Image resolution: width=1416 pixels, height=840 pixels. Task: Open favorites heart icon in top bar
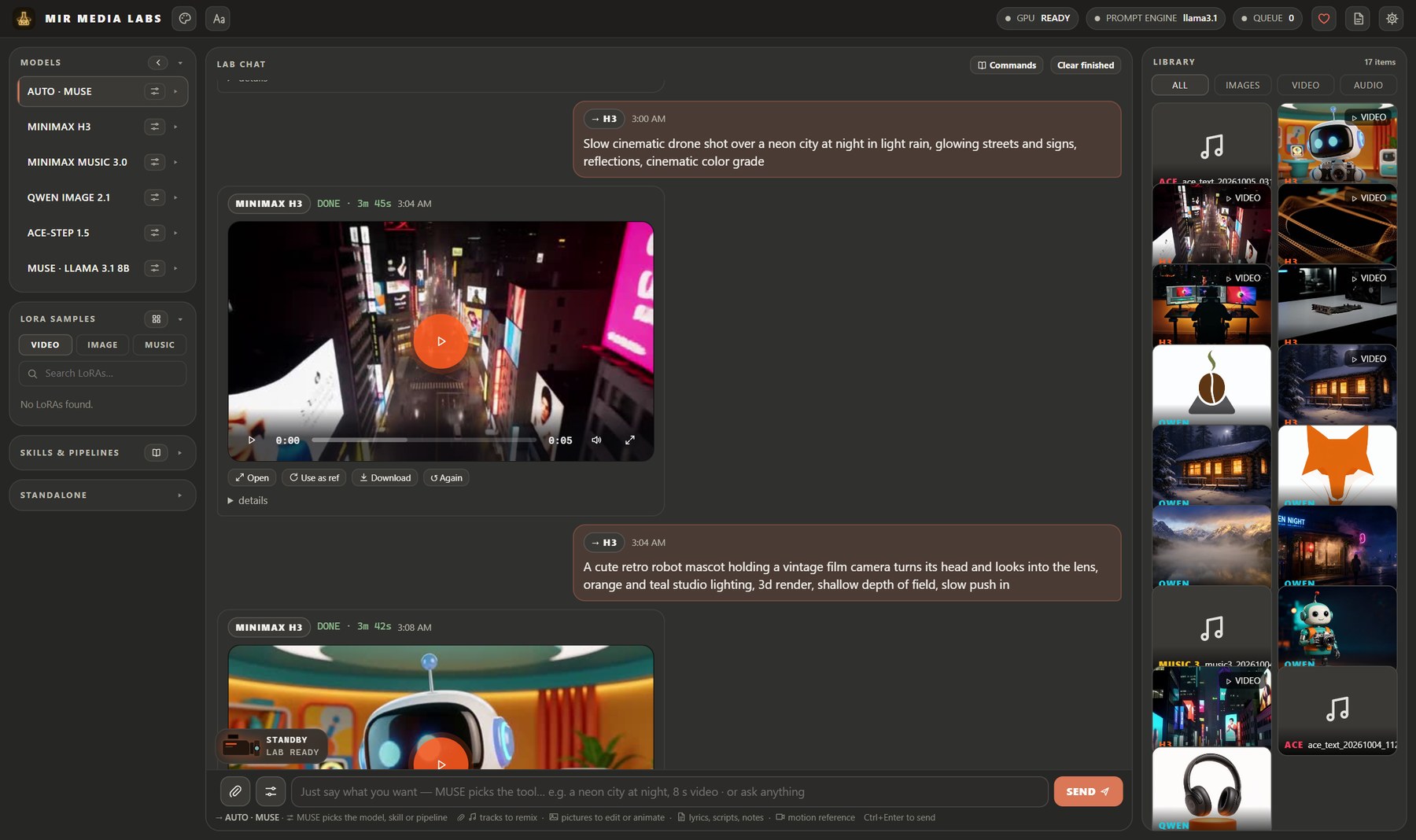point(1324,18)
